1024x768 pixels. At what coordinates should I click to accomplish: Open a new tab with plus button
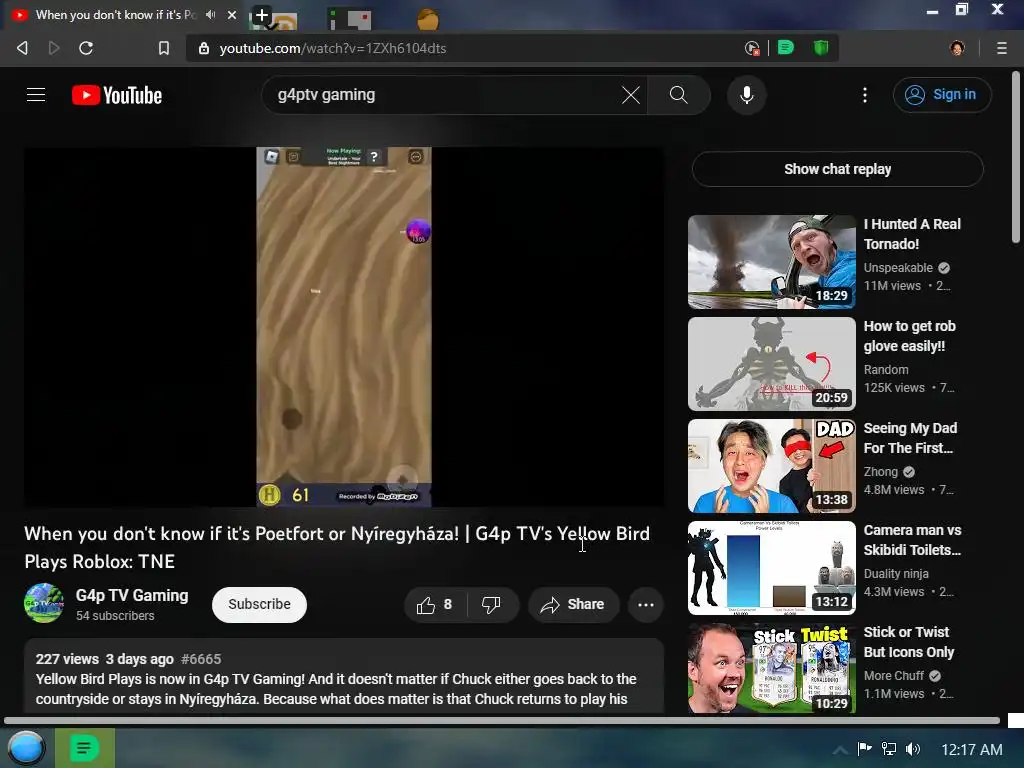(x=261, y=14)
